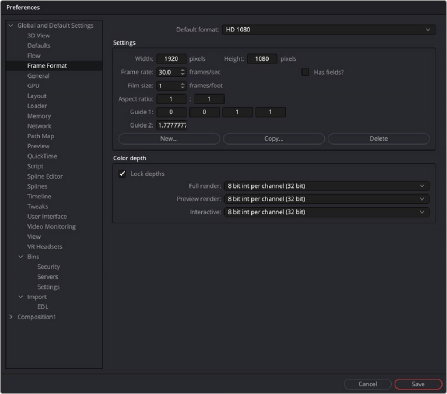Click fourth Guide 1 field

[x=270, y=112]
